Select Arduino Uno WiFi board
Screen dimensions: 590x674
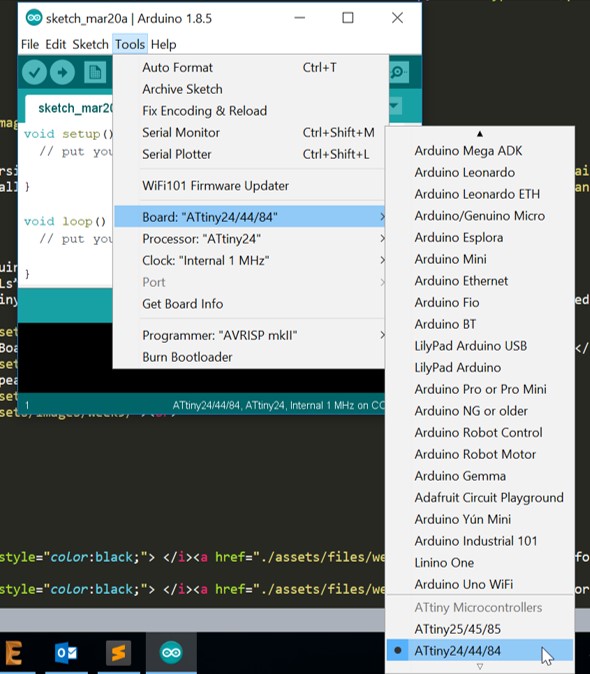[x=480, y=584]
